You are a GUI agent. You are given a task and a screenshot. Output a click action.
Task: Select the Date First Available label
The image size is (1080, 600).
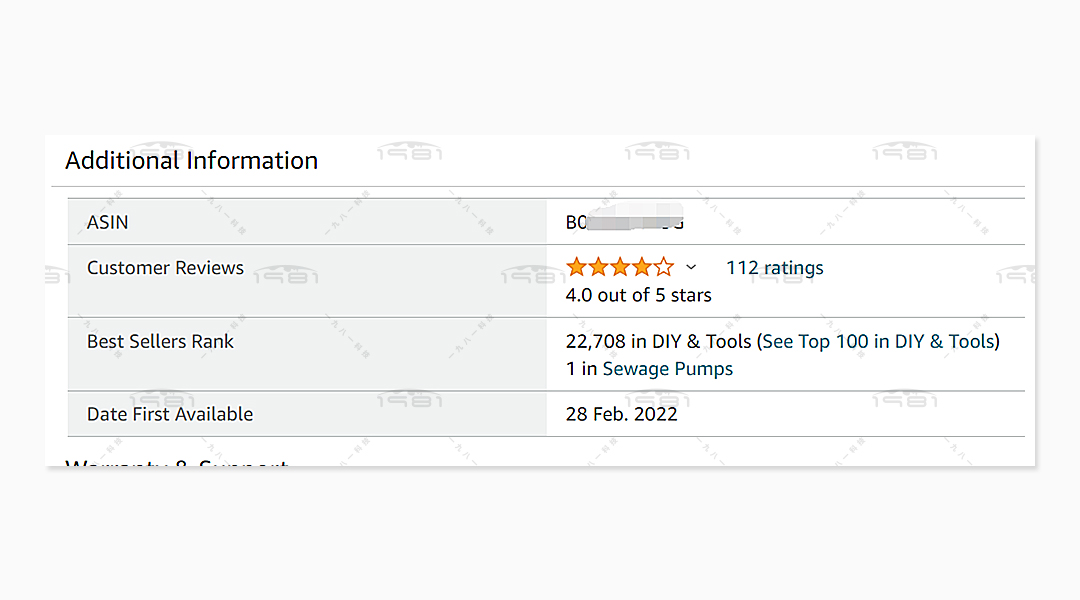pos(169,414)
